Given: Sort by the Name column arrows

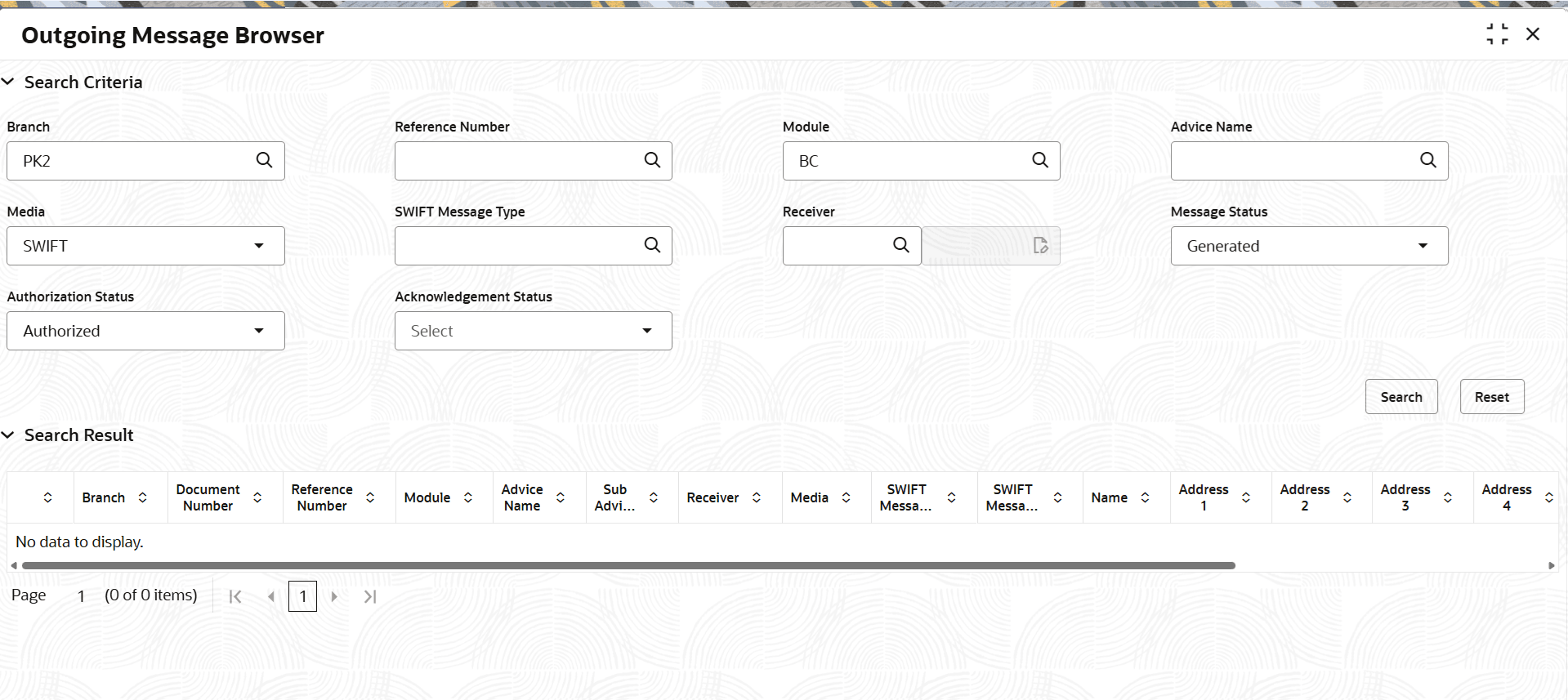Looking at the screenshot, I should point(1146,497).
